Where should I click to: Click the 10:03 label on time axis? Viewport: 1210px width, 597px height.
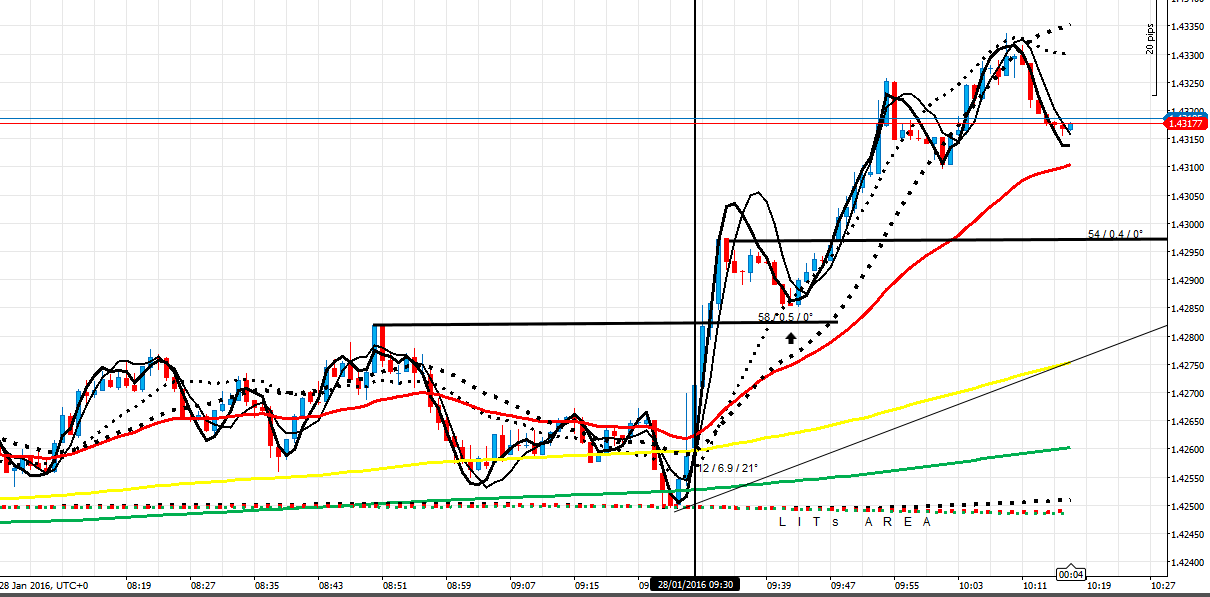tap(970, 584)
